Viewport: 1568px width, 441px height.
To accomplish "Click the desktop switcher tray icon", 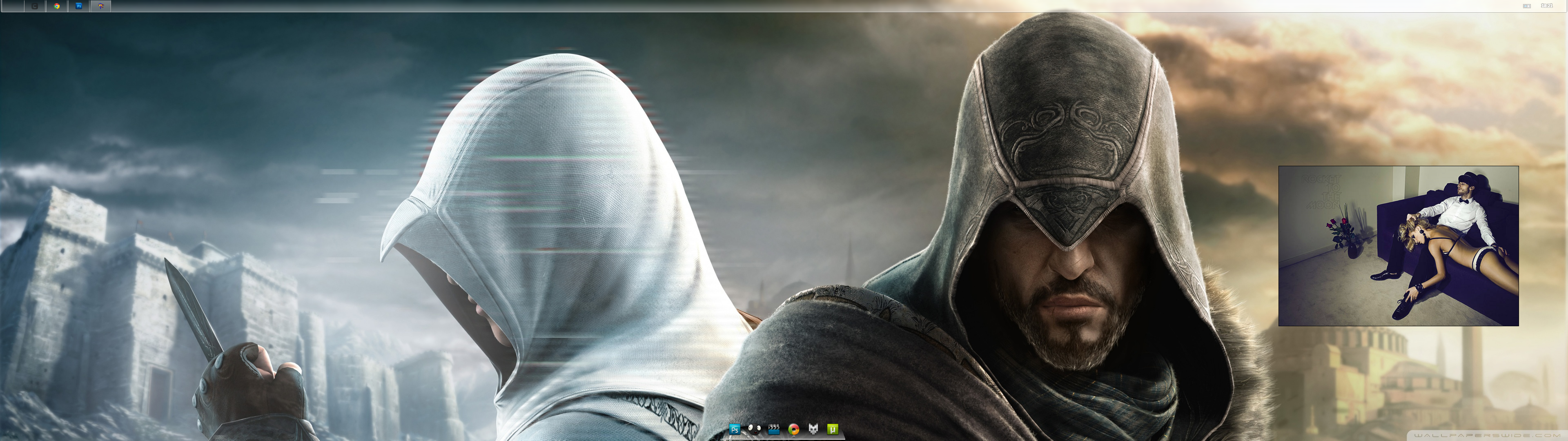I will (x=1527, y=6).
